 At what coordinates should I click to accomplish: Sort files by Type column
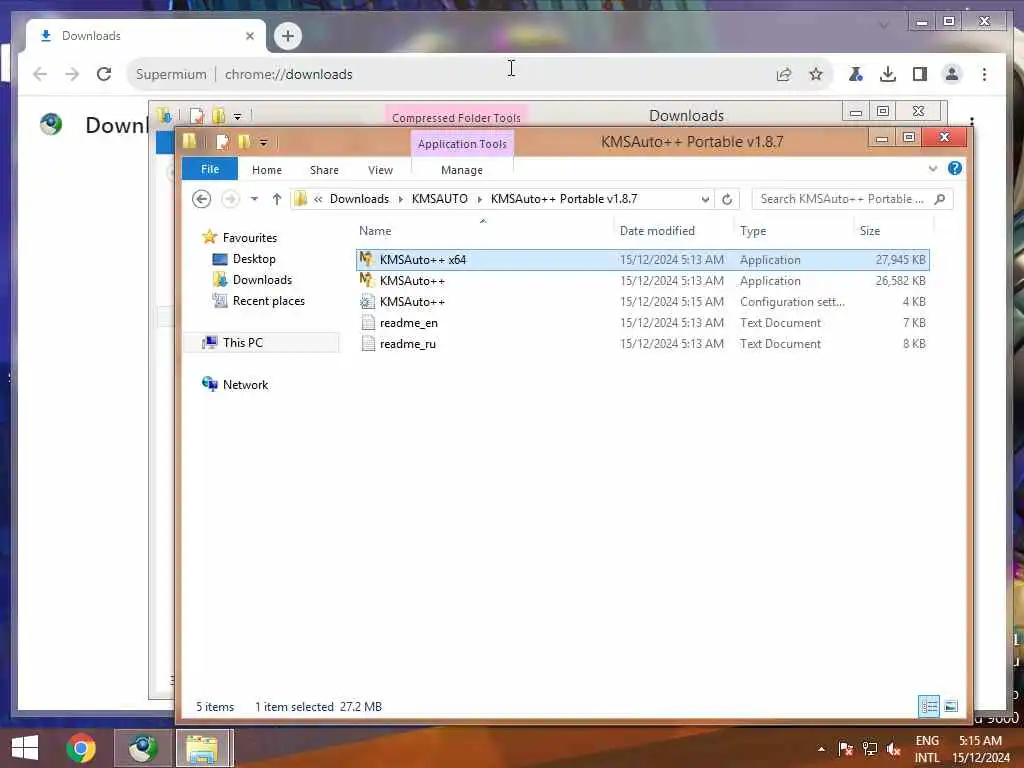753,231
